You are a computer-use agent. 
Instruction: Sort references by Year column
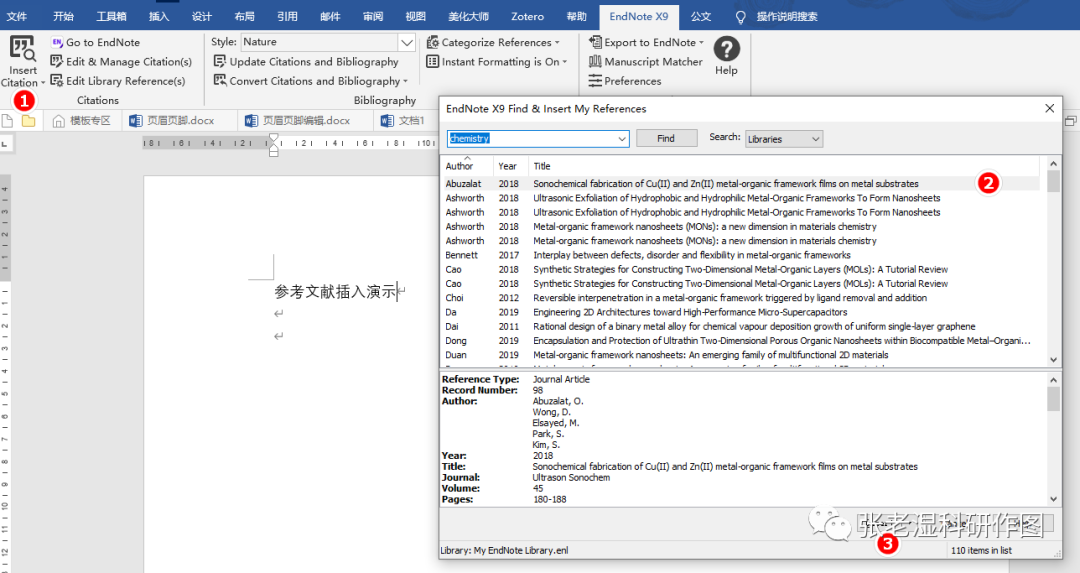[x=510, y=166]
